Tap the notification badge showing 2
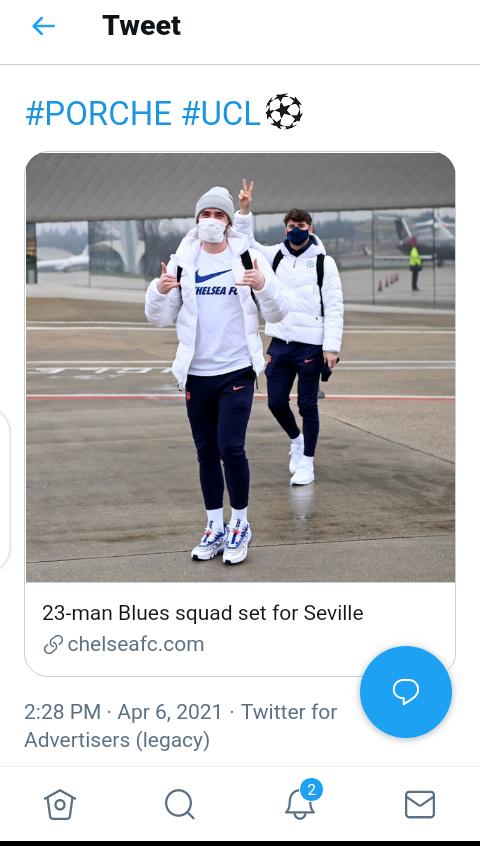 [311, 790]
